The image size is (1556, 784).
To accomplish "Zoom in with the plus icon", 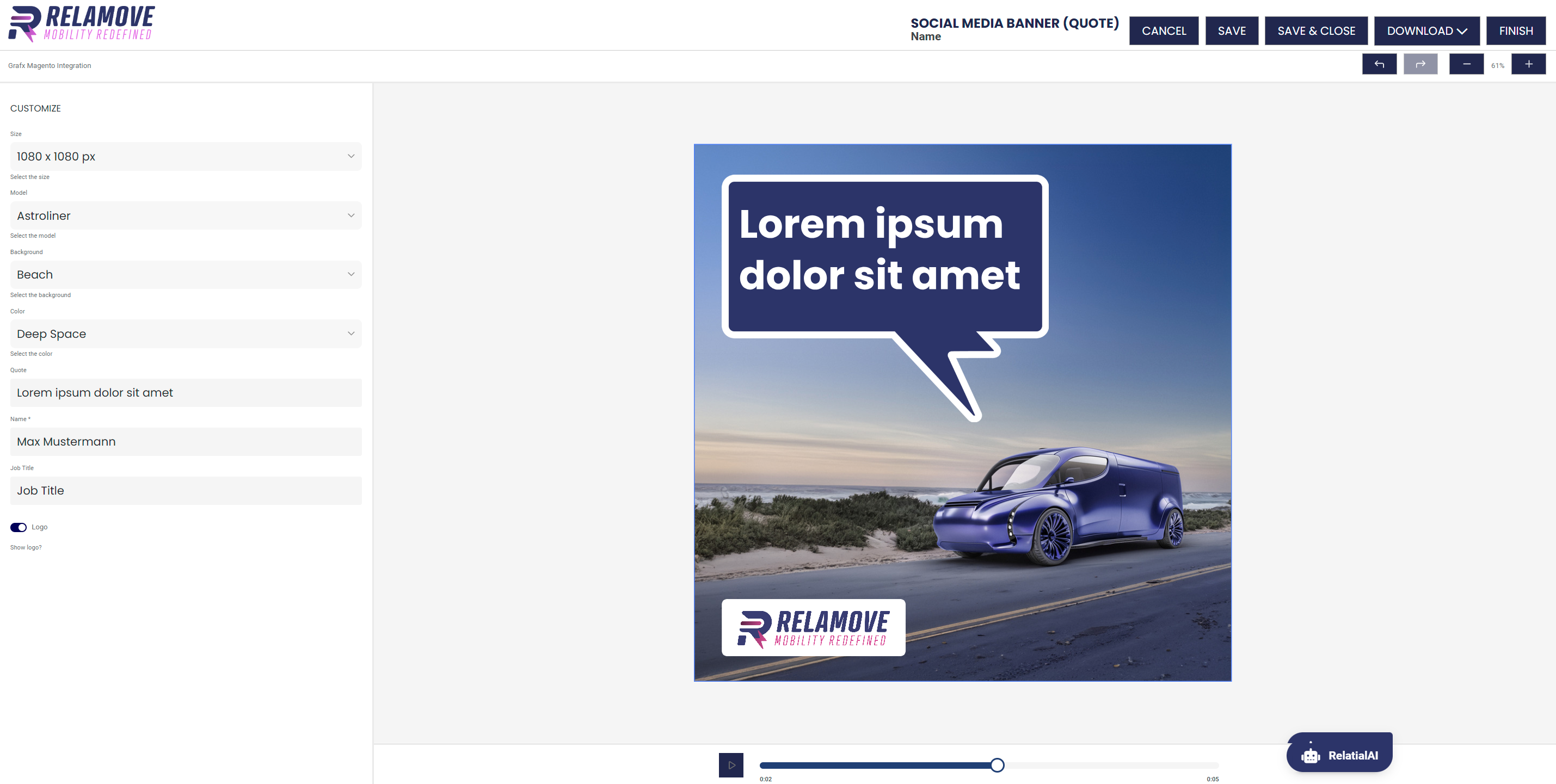I will click(x=1528, y=64).
